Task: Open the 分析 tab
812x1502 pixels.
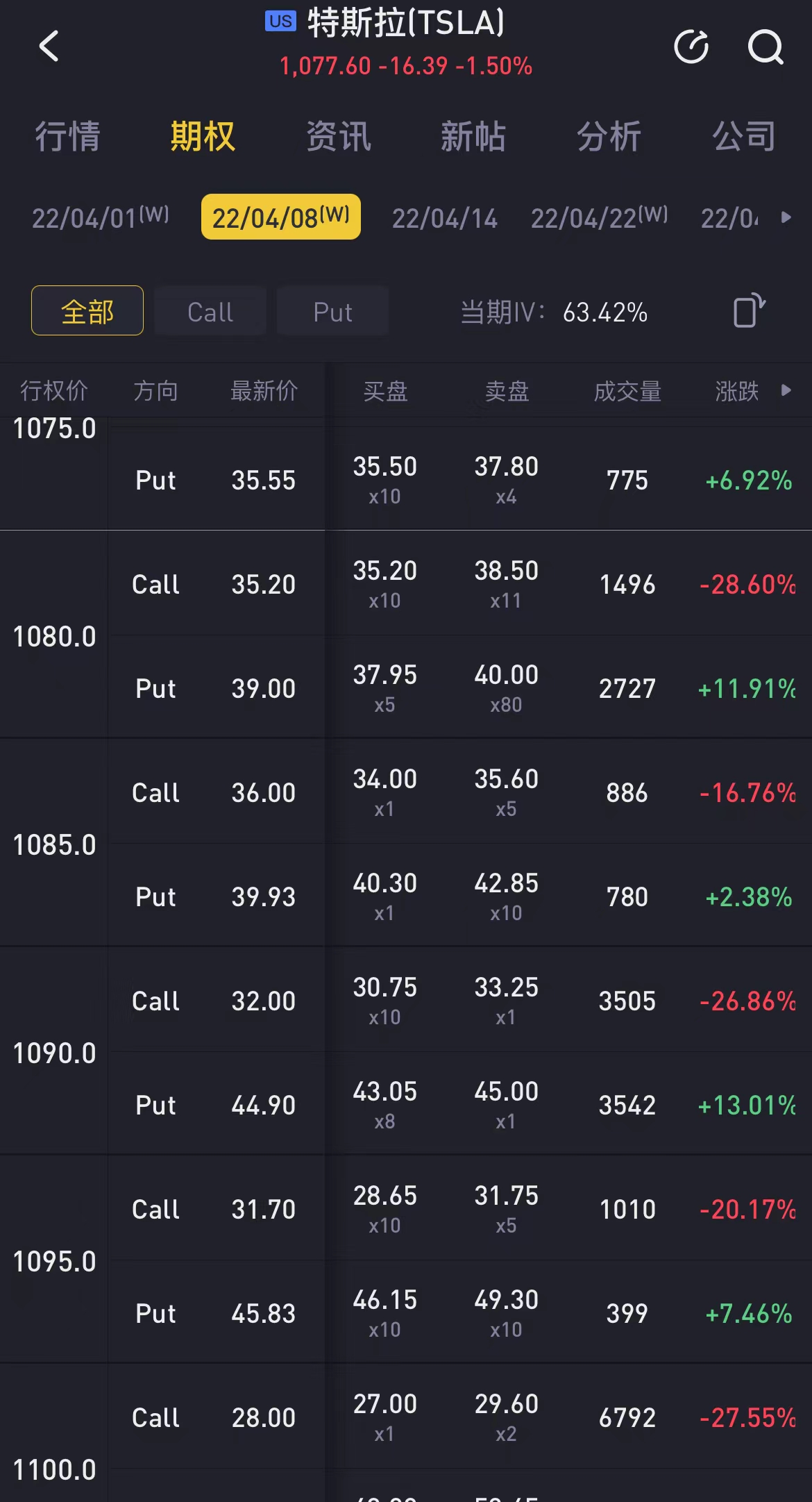Action: [609, 135]
